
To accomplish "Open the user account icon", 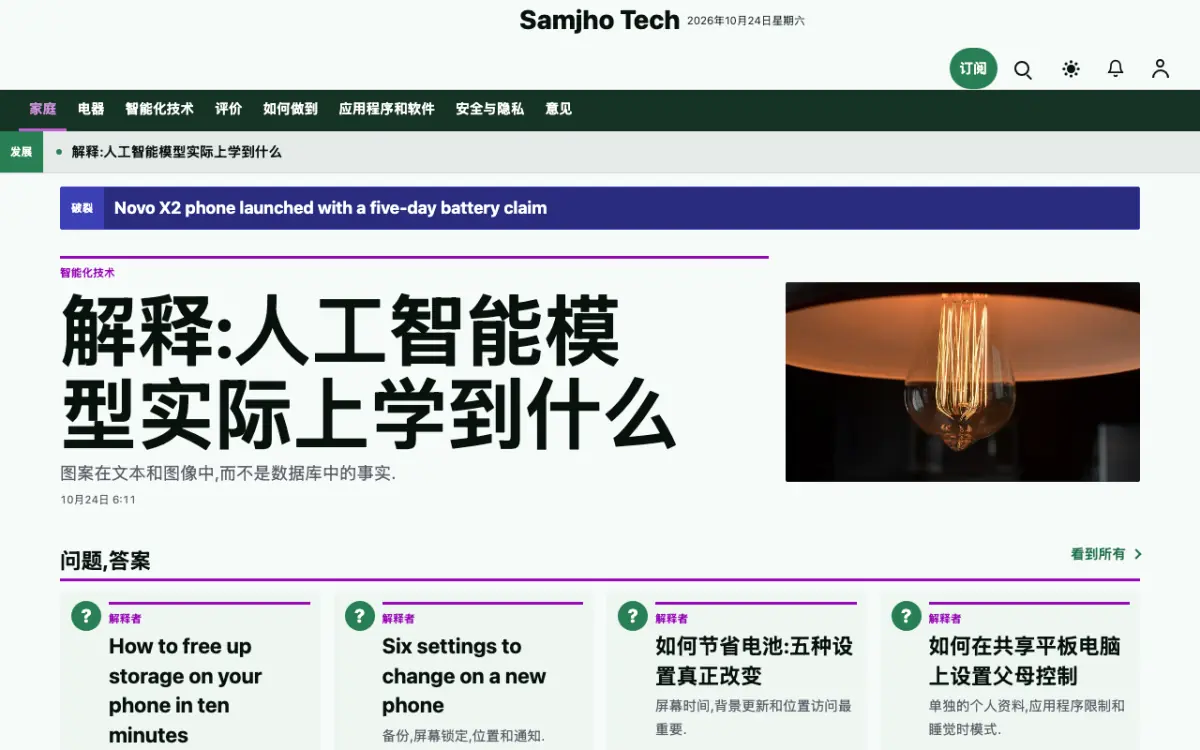I will pos(1160,69).
